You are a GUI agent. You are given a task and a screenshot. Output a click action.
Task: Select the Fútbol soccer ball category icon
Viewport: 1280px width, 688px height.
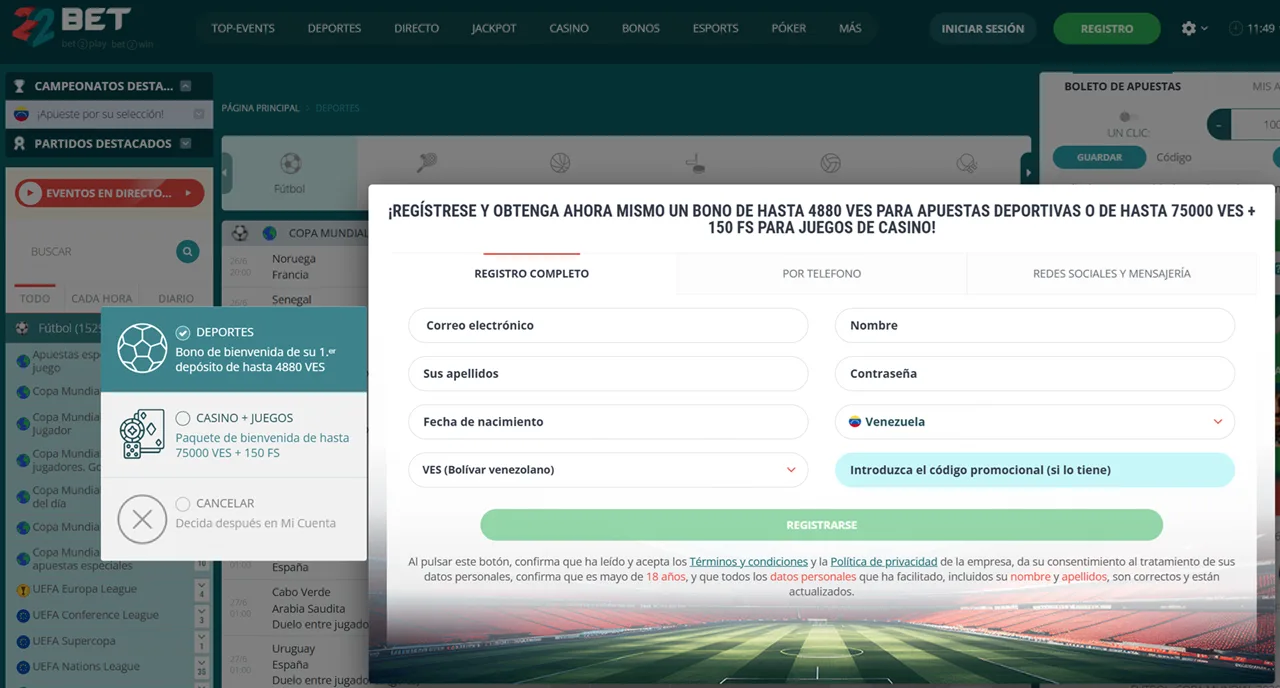pos(290,163)
